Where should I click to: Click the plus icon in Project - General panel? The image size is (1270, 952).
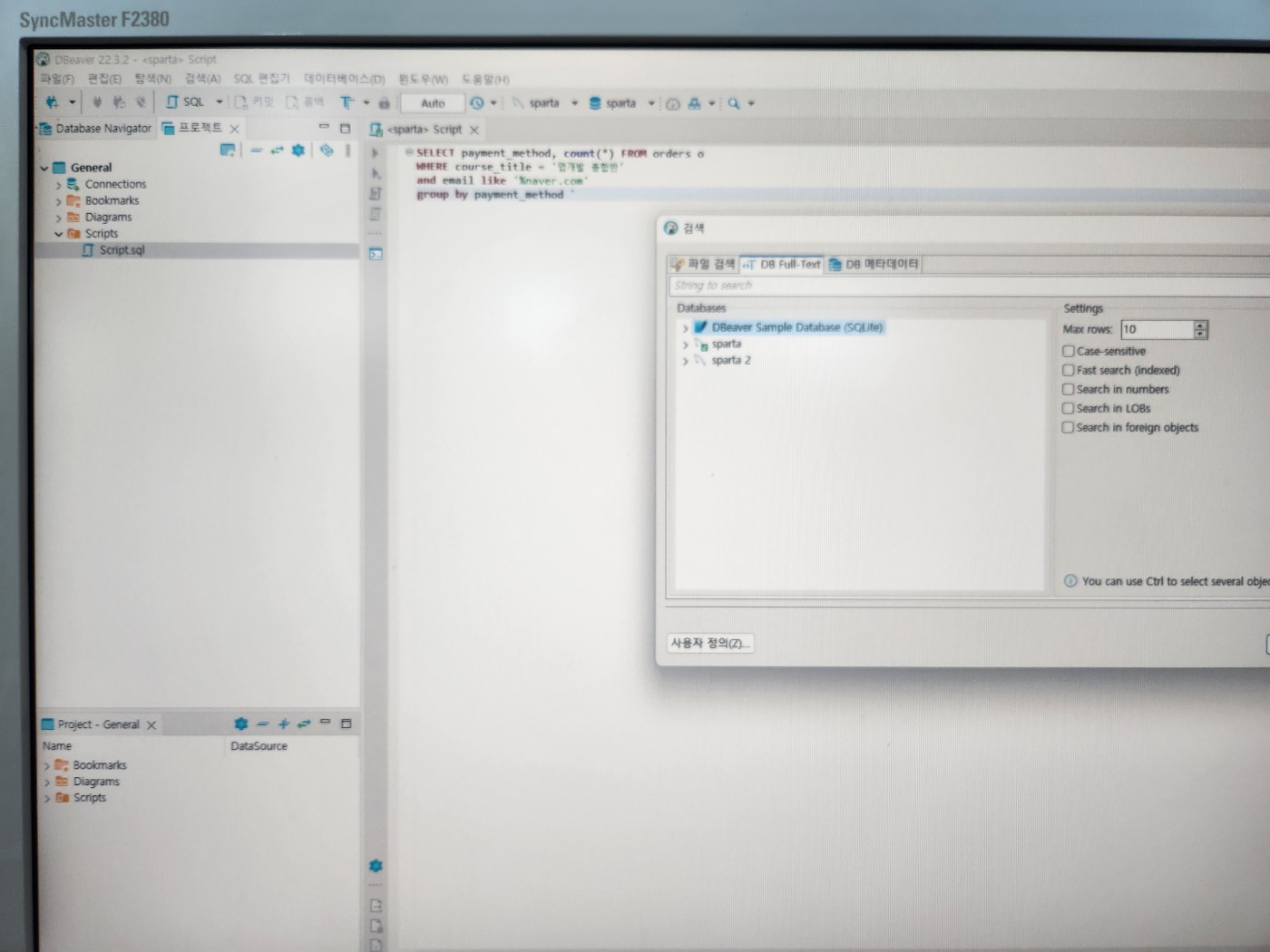tap(283, 724)
